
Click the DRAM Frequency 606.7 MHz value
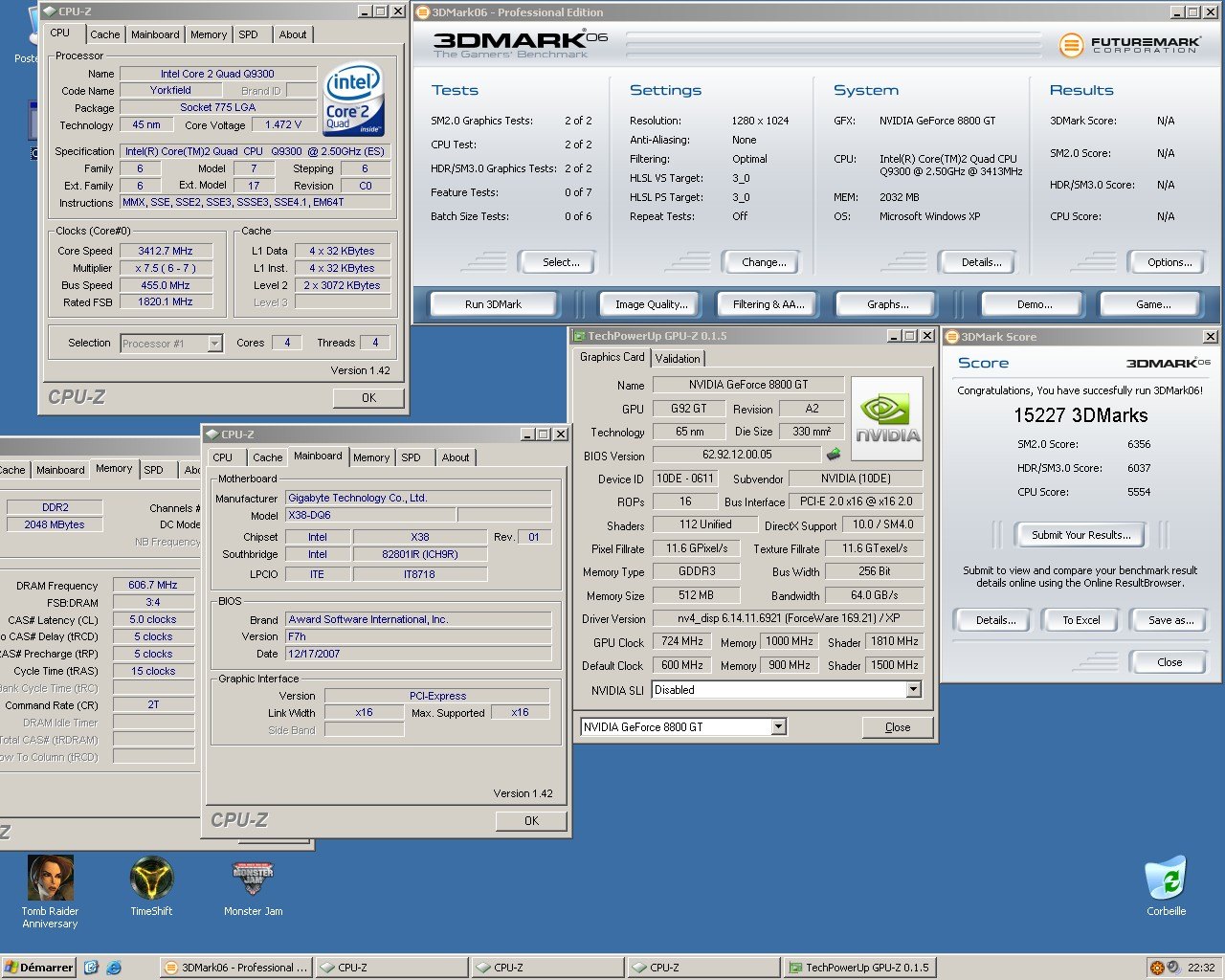tap(153, 585)
